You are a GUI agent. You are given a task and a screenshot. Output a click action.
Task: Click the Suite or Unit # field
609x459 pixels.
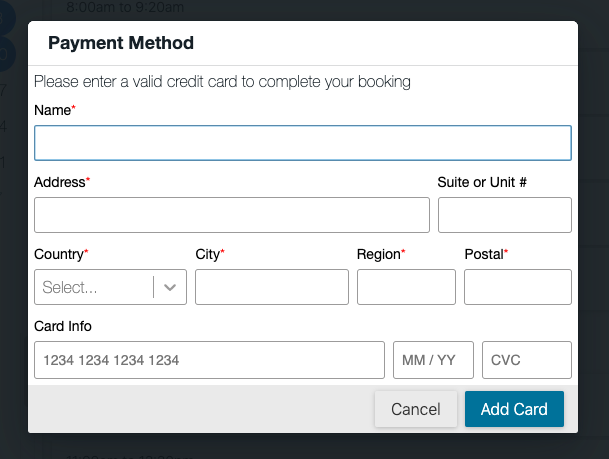point(504,215)
